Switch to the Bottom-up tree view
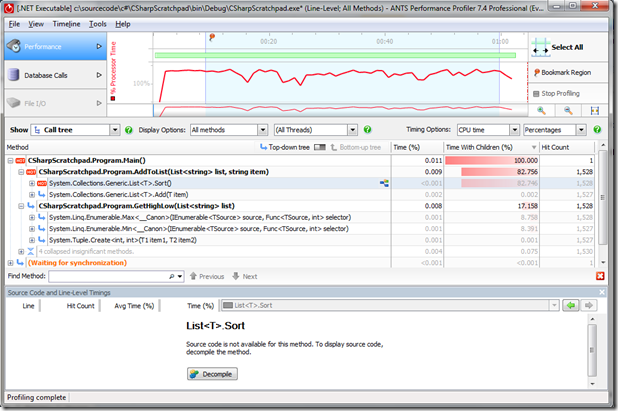 point(356,147)
